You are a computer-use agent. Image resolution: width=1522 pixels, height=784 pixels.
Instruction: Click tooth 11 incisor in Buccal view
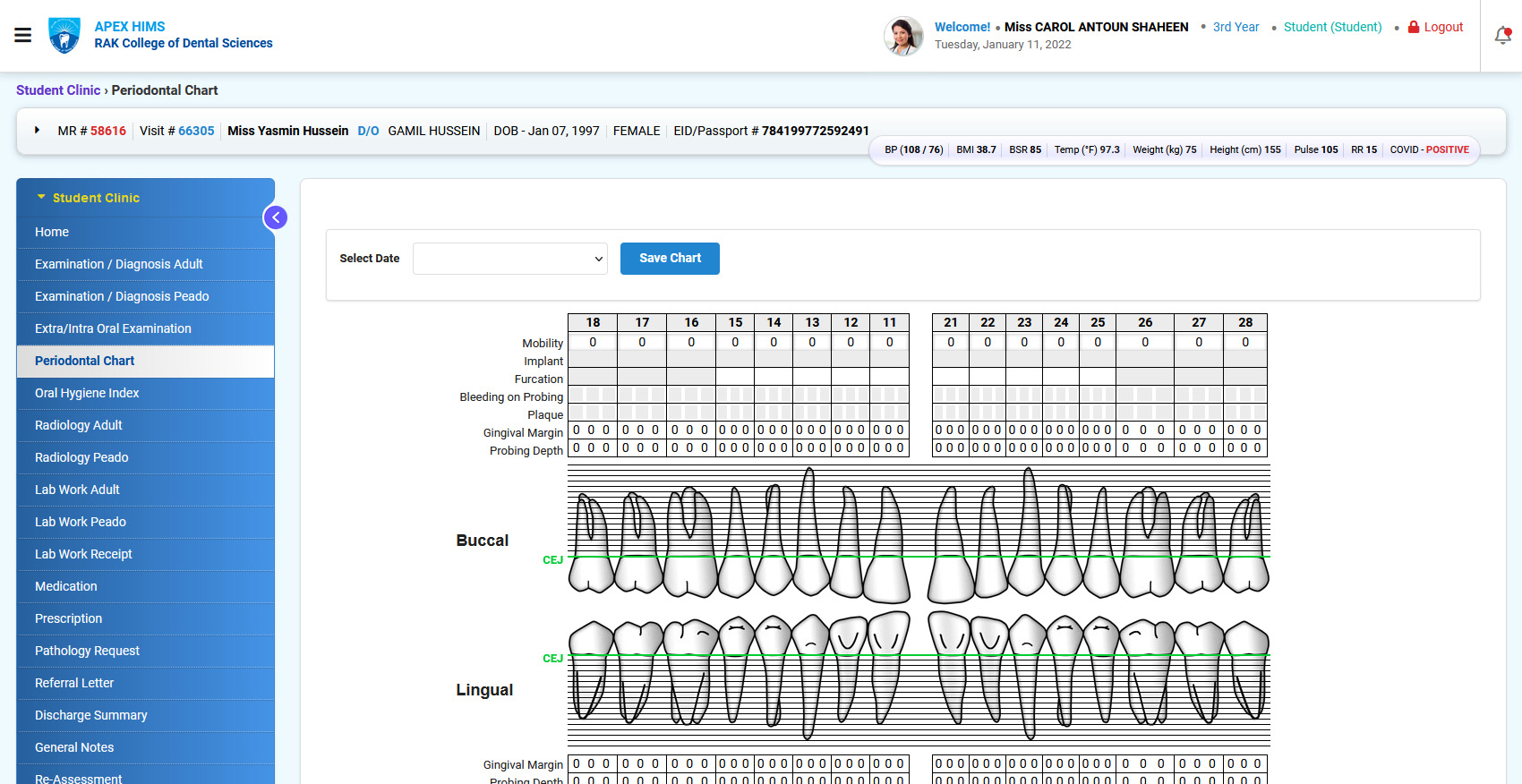tap(887, 544)
